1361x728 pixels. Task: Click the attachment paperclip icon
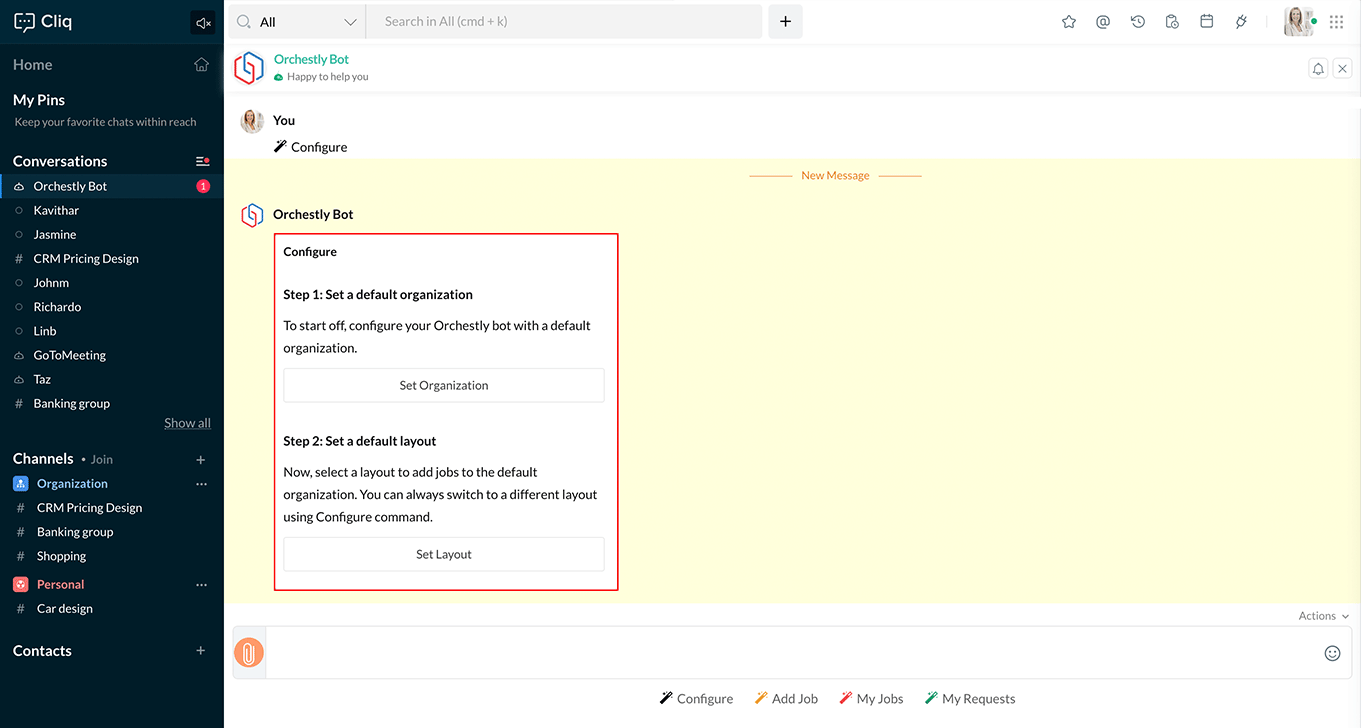[248, 653]
